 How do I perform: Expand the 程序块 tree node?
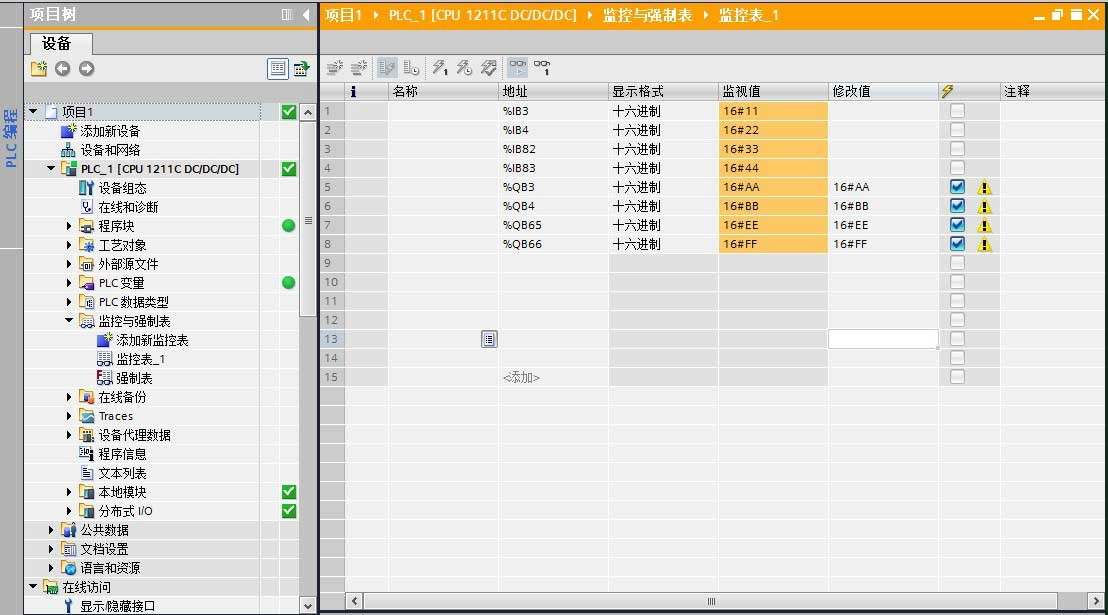[x=69, y=226]
